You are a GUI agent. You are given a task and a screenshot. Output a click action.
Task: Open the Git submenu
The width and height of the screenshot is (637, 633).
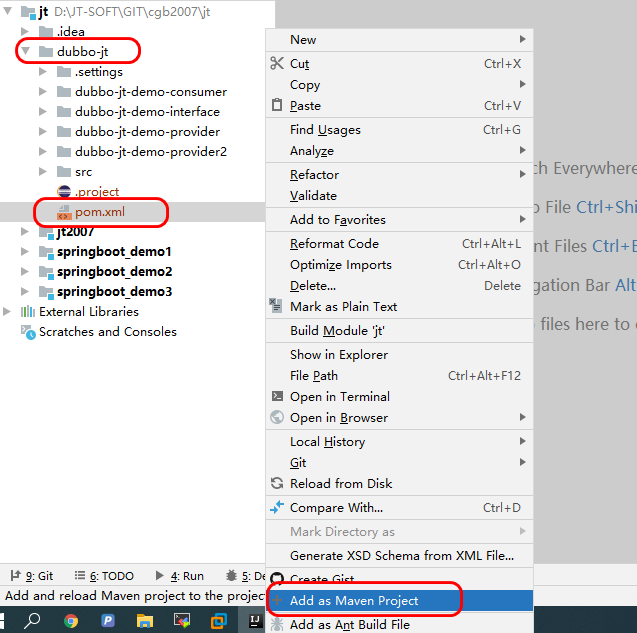pyautogui.click(x=399, y=462)
